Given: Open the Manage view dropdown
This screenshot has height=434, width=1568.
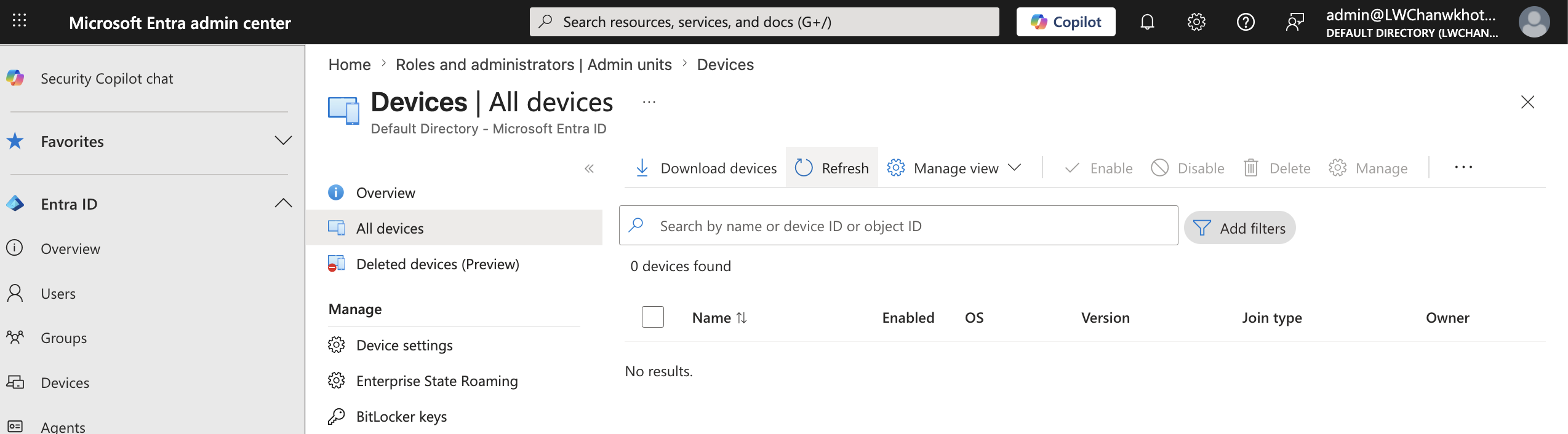Looking at the screenshot, I should pyautogui.click(x=954, y=168).
